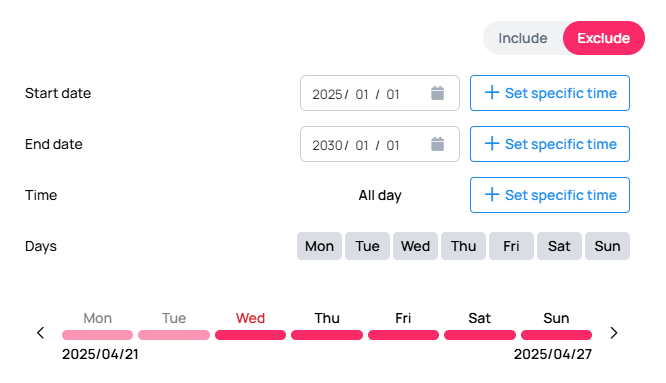Switch to Include mode

pyautogui.click(x=522, y=38)
